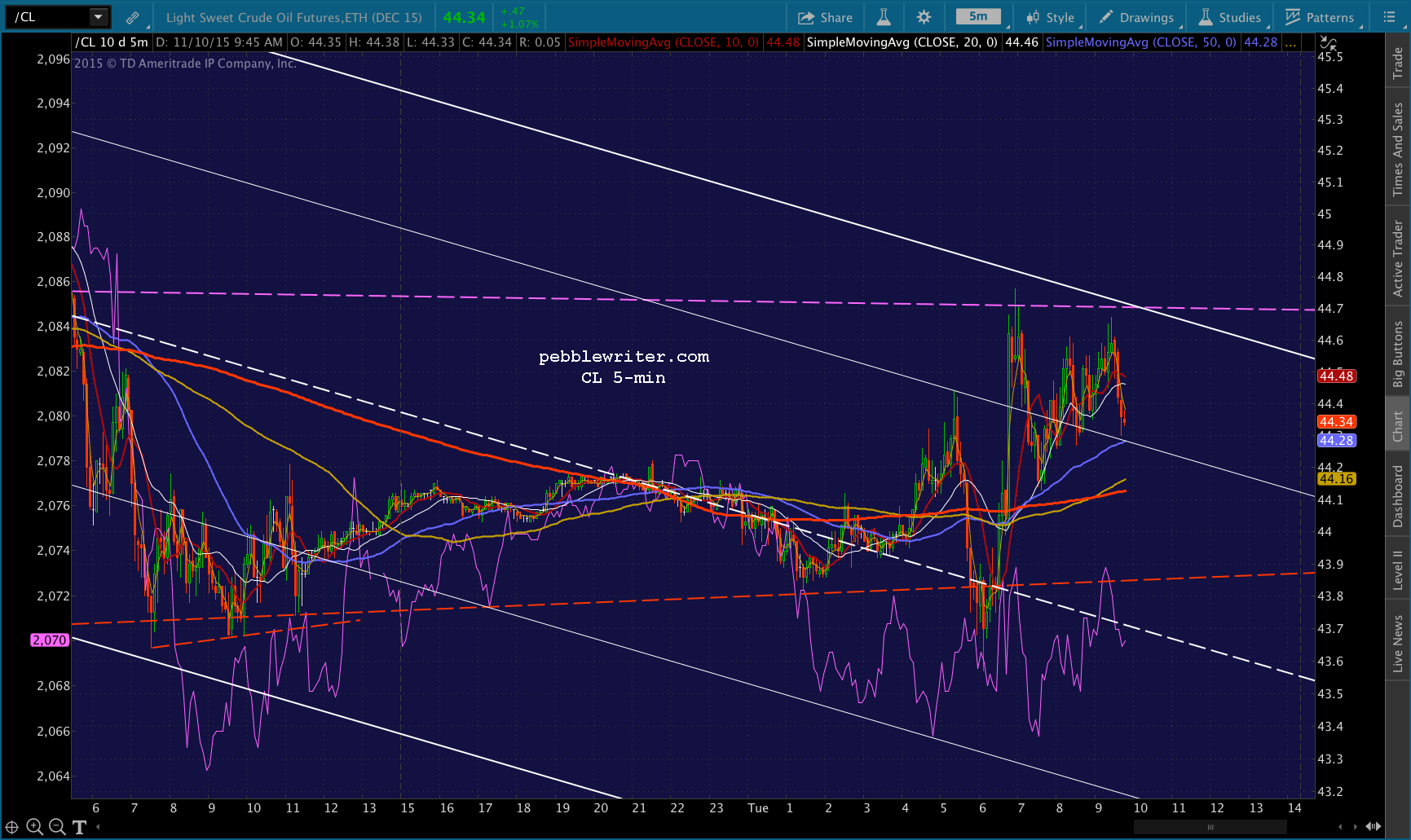
Task: Toggle chart axis expand arrows icon
Action: click(x=1328, y=42)
